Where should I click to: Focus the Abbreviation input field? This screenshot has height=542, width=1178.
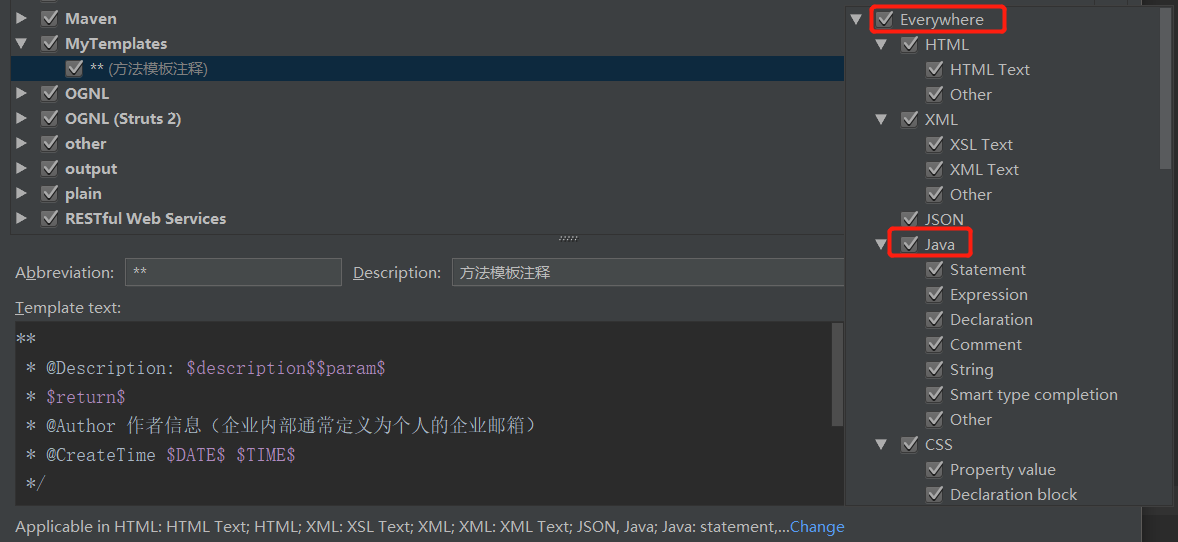tap(233, 272)
